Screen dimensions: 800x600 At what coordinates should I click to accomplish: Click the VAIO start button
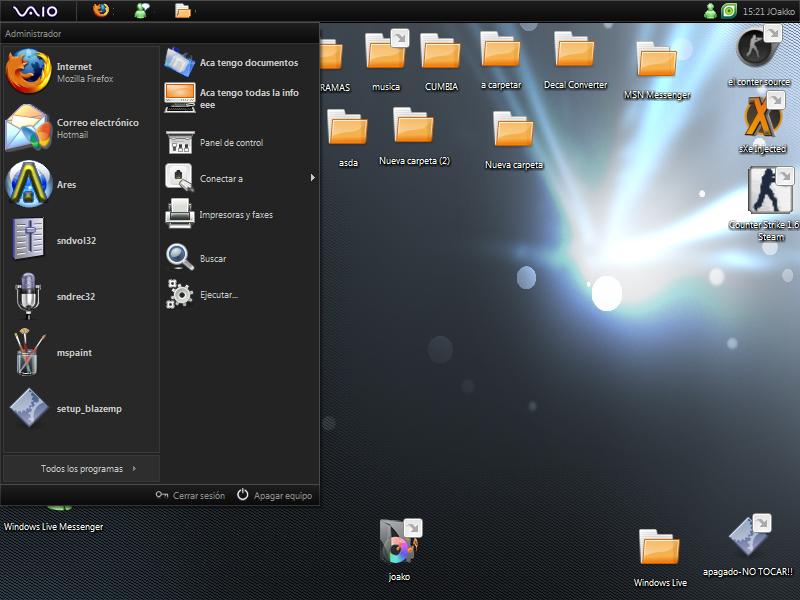click(36, 11)
